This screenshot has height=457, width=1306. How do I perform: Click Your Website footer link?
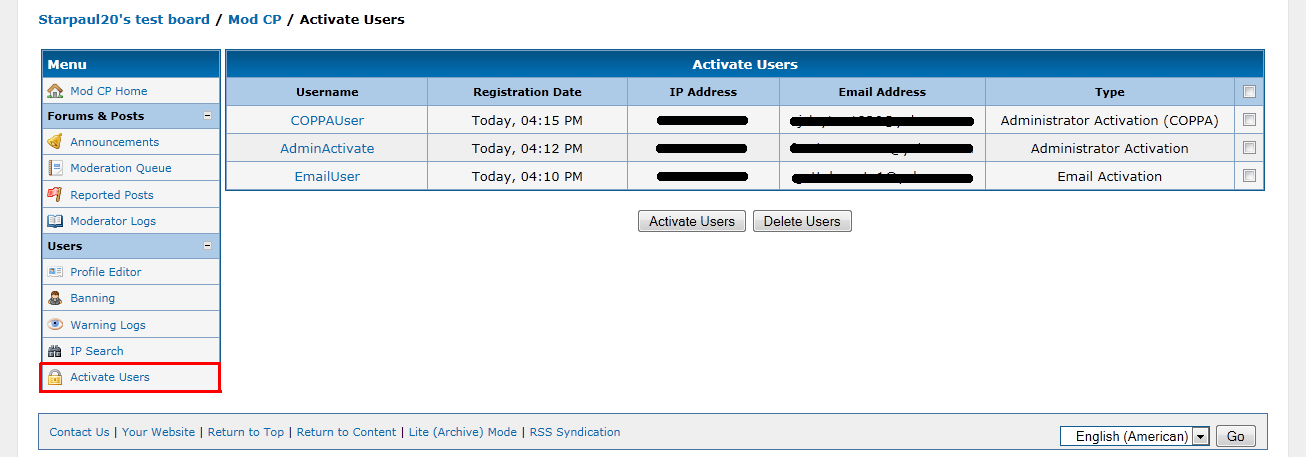point(158,432)
